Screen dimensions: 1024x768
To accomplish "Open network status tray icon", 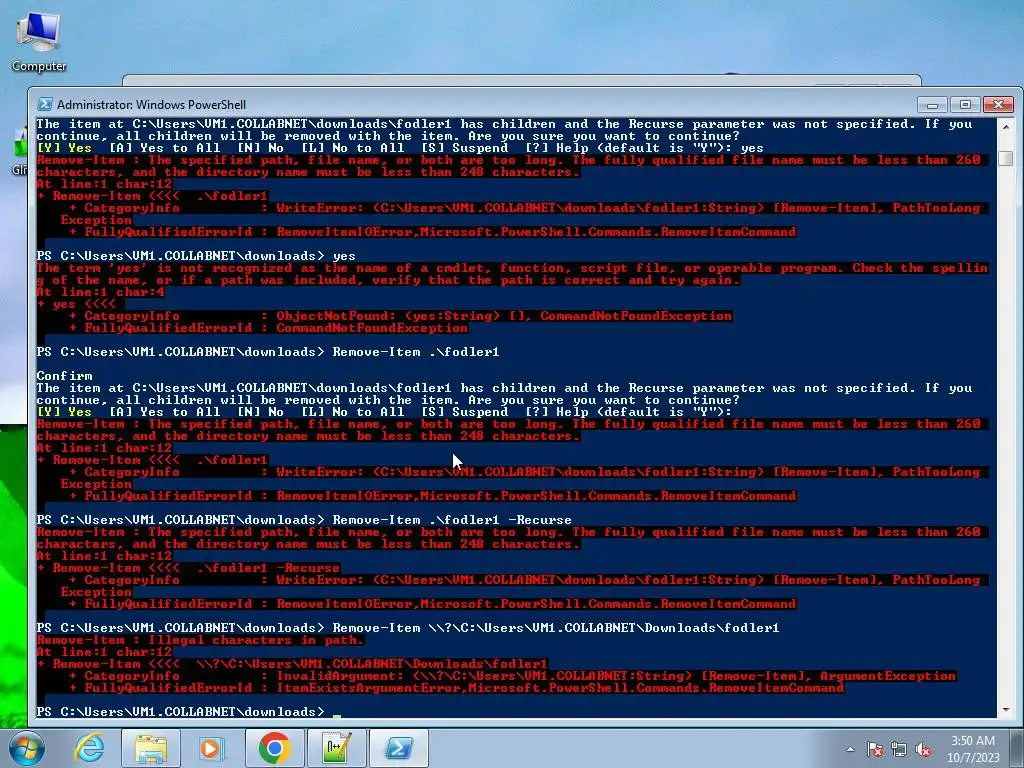I will pos(899,749).
